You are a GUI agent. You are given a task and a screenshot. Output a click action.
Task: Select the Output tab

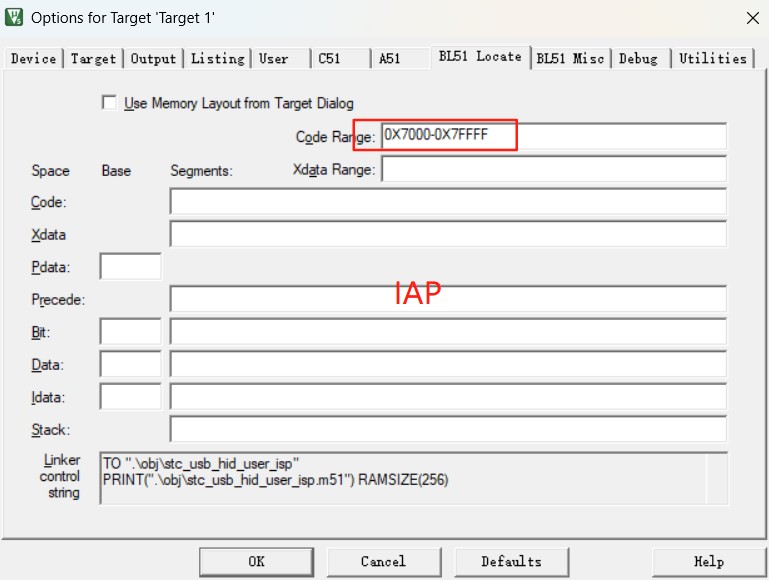pyautogui.click(x=153, y=58)
